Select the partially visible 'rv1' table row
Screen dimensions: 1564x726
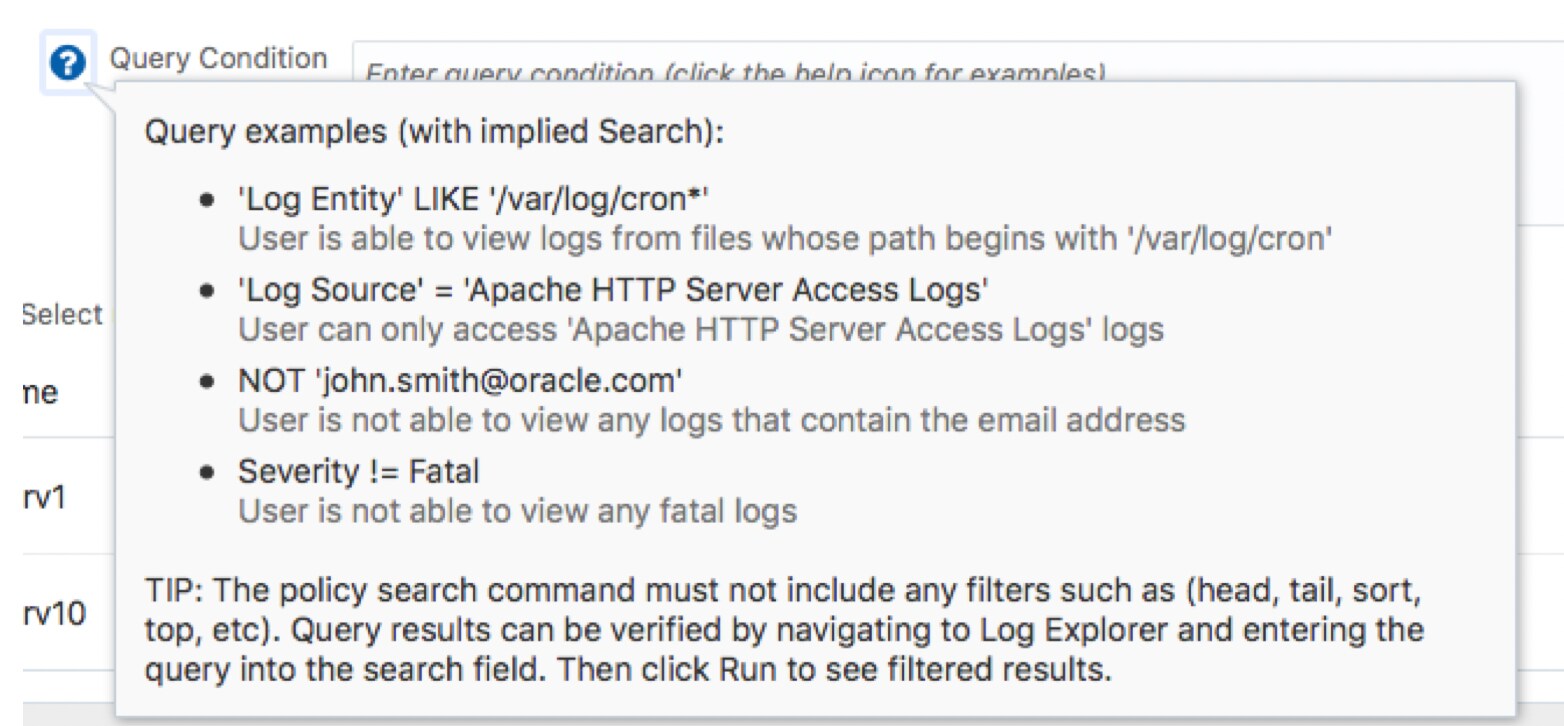pos(43,497)
